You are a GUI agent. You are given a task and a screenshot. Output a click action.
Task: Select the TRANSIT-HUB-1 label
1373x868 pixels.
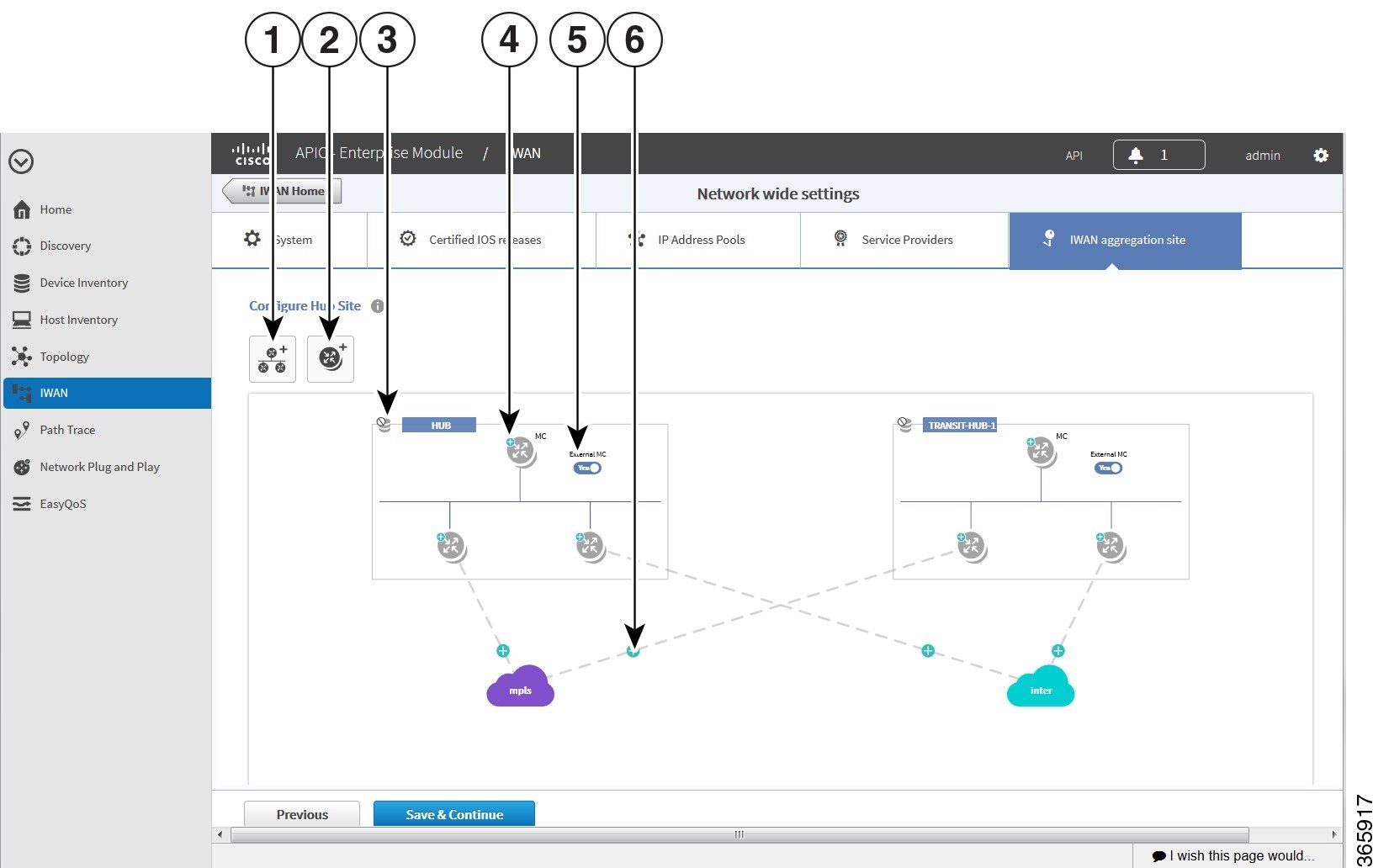tap(960, 426)
